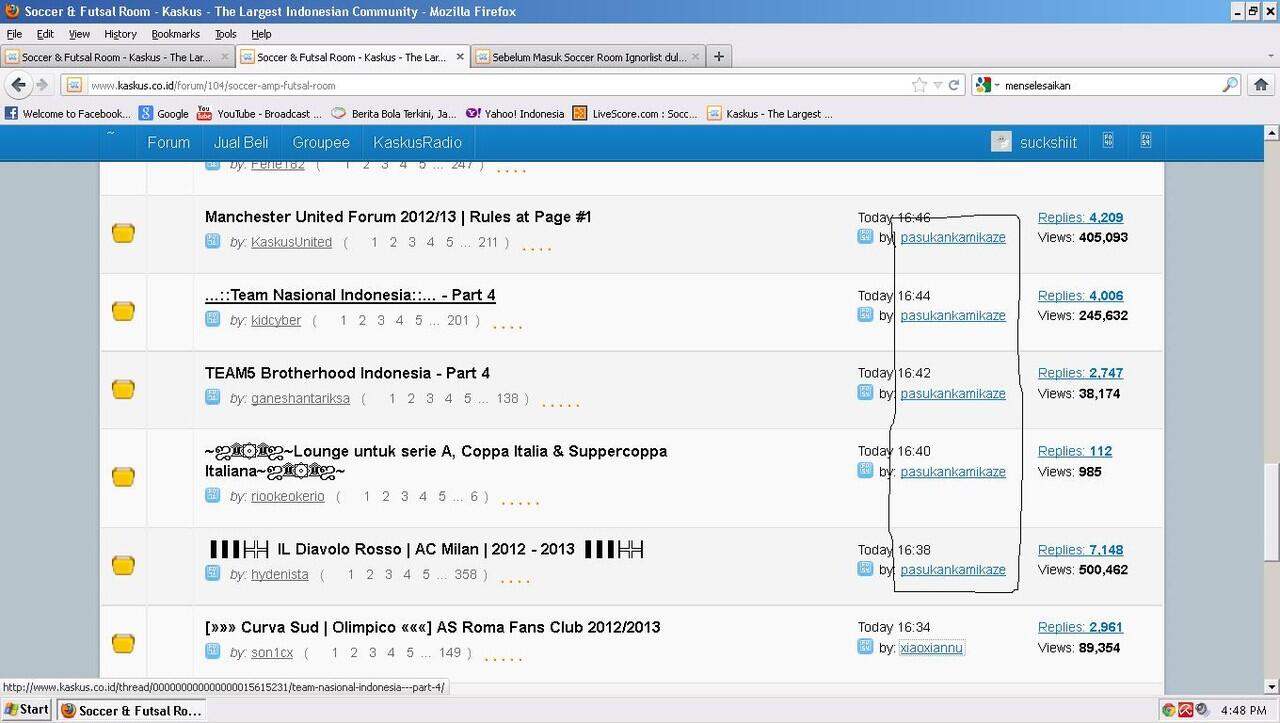This screenshot has height=723, width=1280.
Task: Open a new tab with plus button
Action: (x=718, y=57)
